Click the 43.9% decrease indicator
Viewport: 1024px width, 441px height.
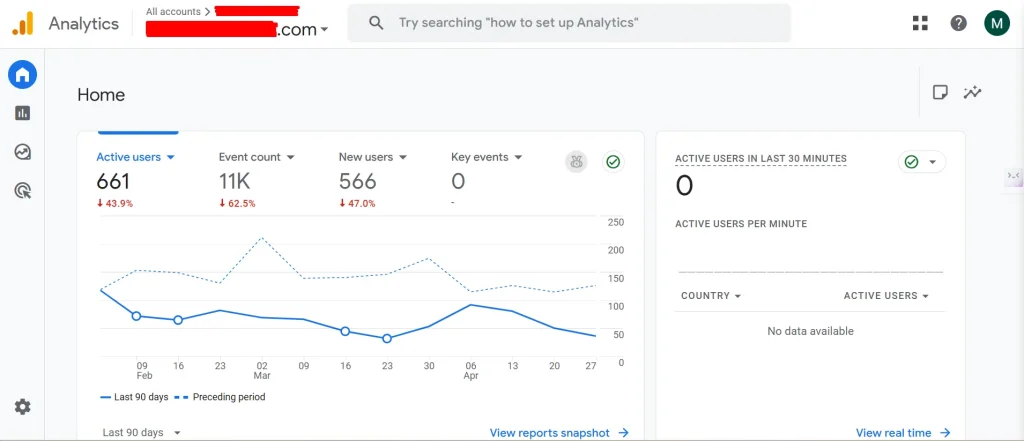tap(115, 203)
